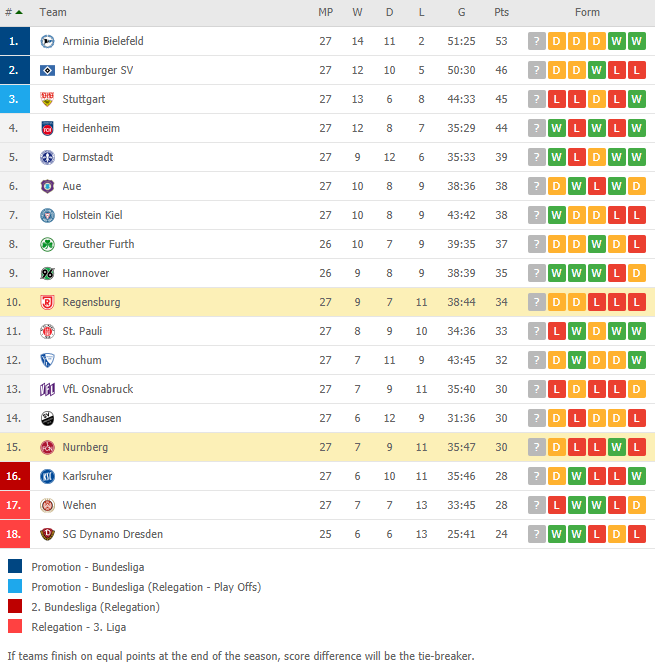
Task: Click the SG Dynamo Dresden crest
Action: (x=47, y=534)
